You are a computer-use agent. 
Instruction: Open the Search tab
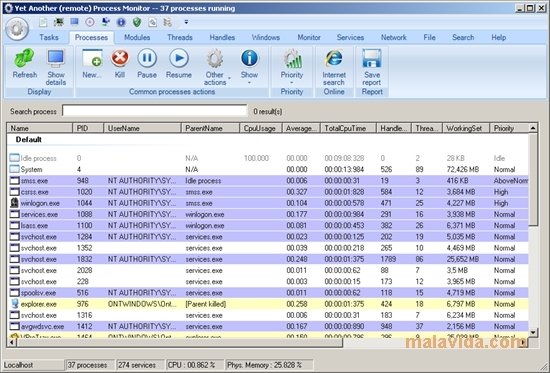(463, 38)
